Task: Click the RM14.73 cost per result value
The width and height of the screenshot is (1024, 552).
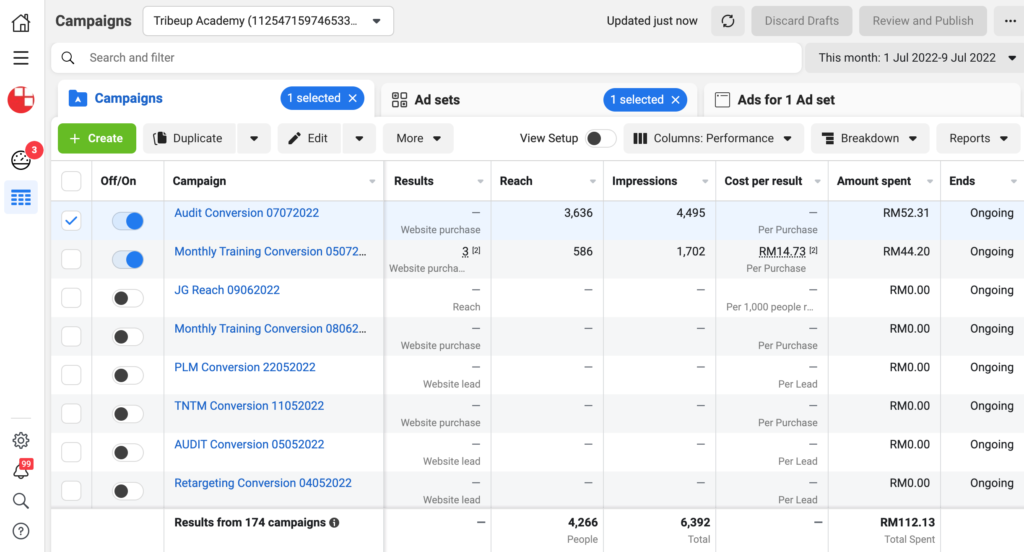Action: (x=782, y=252)
